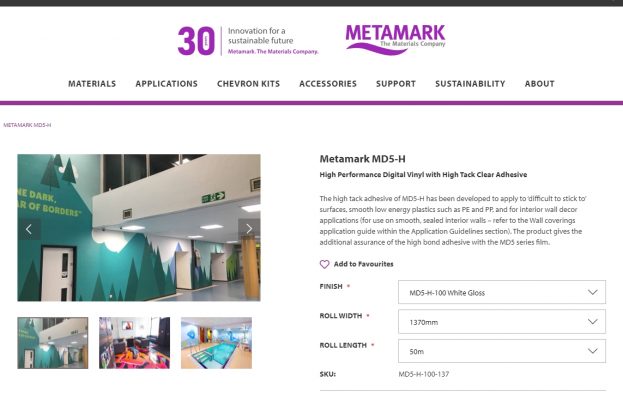The image size is (623, 400).
Task: Open the About menu item
Action: point(540,84)
